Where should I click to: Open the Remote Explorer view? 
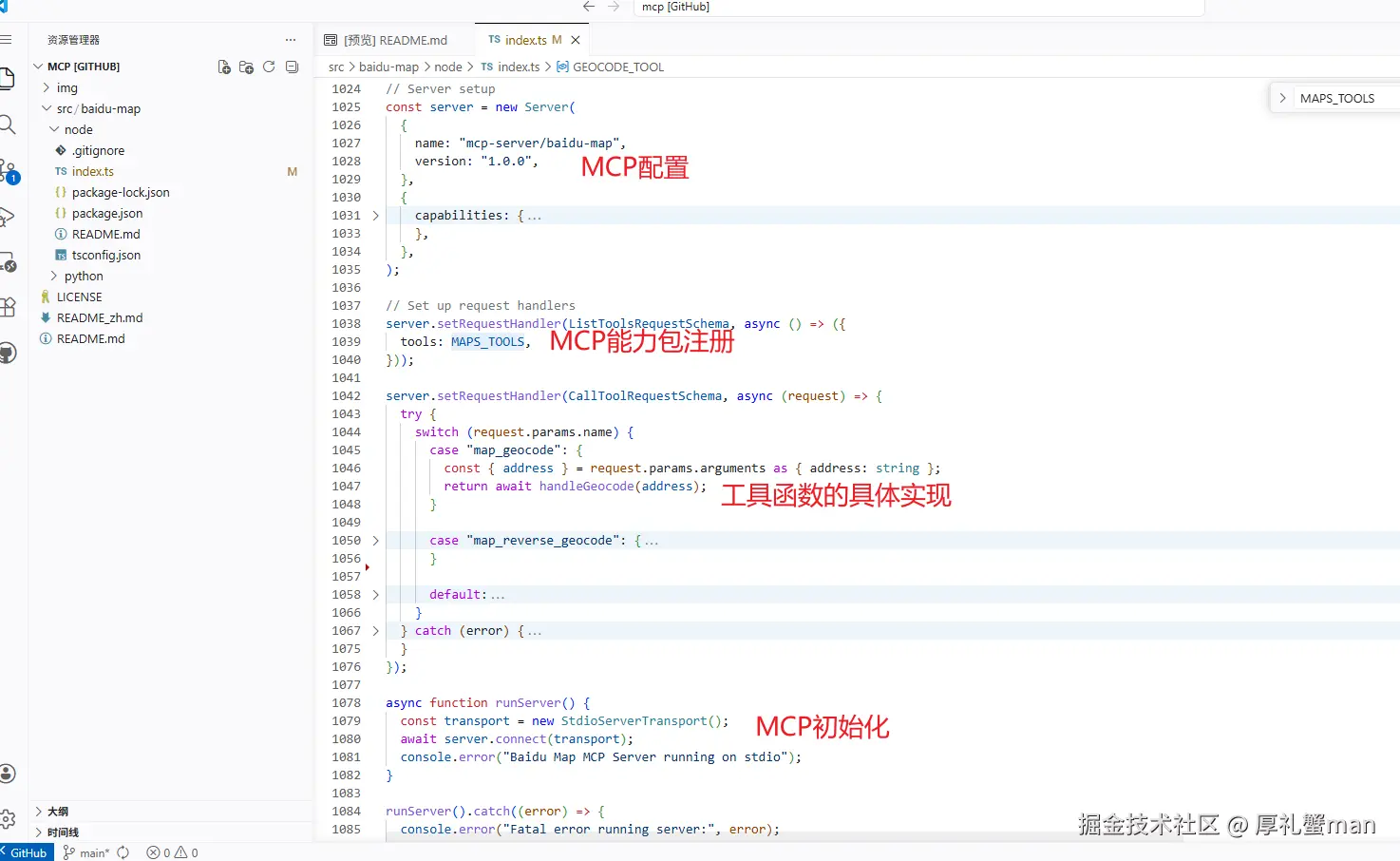(x=7, y=261)
